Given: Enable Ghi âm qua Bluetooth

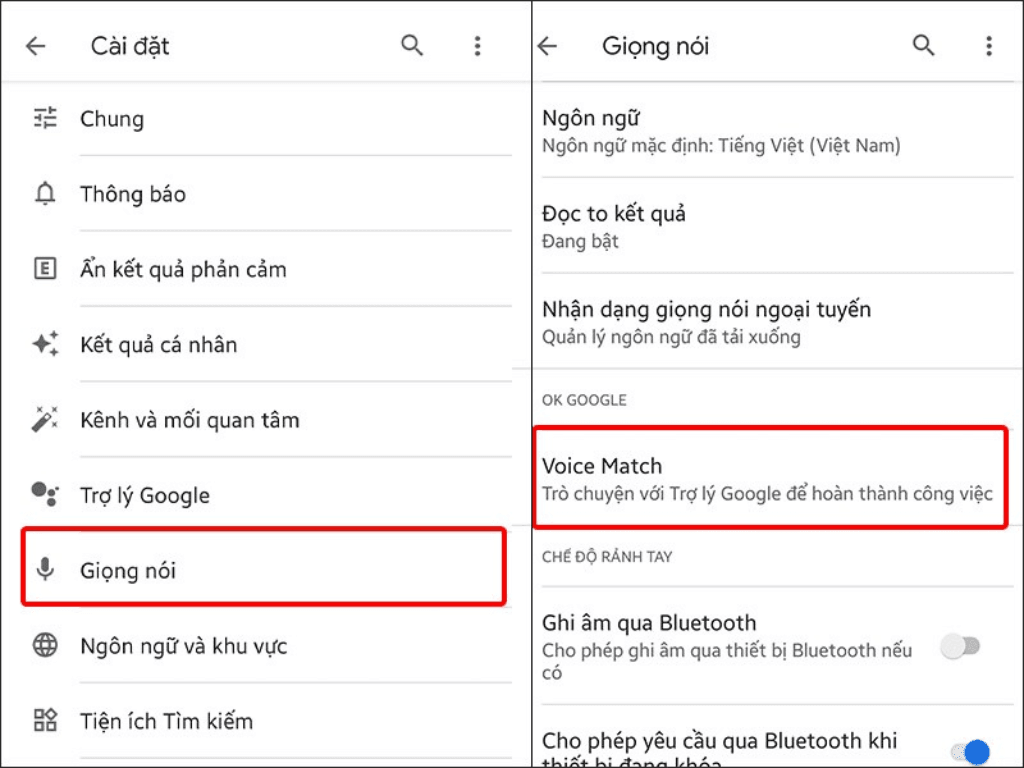Looking at the screenshot, I should click(x=961, y=648).
